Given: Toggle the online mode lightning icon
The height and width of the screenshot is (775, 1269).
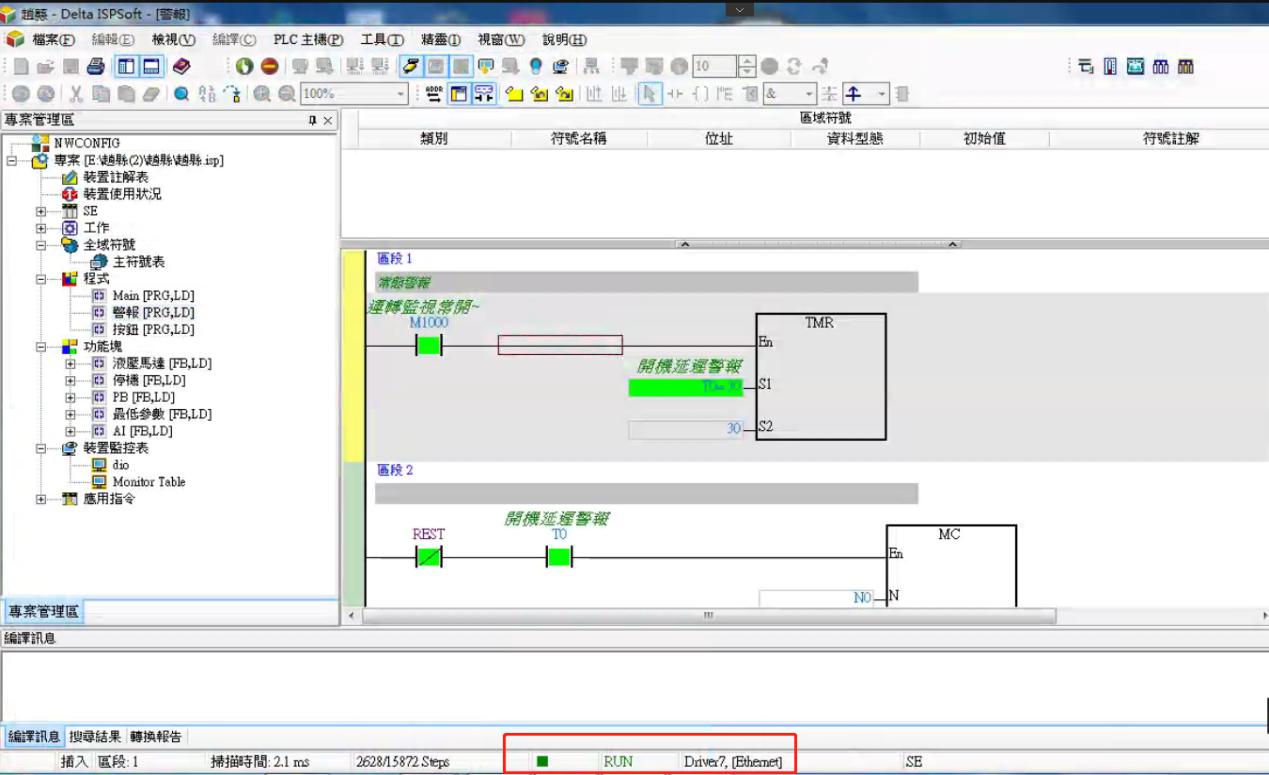Looking at the screenshot, I should 410,67.
